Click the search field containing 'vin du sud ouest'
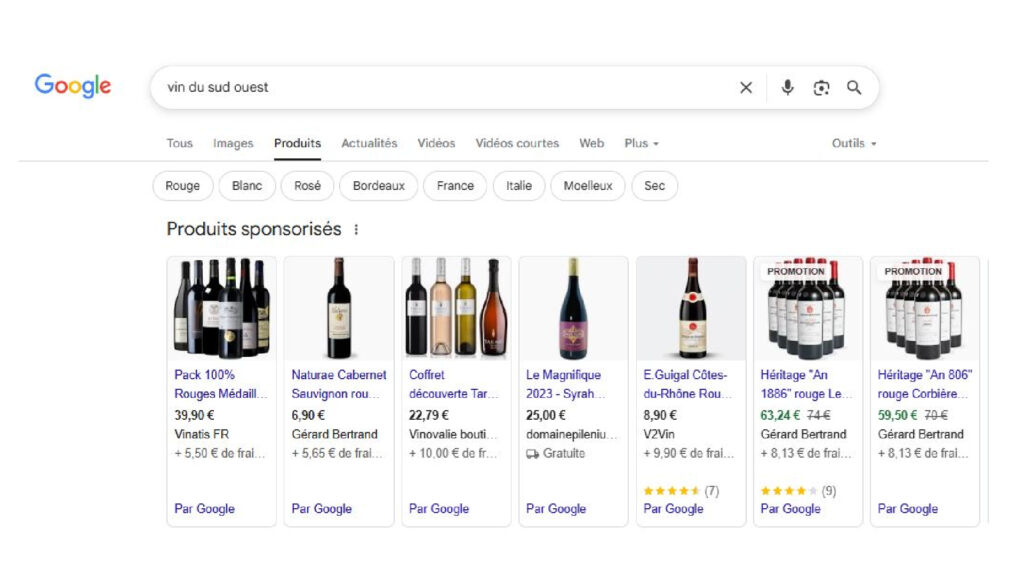Image resolution: width=1024 pixels, height=576 pixels. coord(440,88)
